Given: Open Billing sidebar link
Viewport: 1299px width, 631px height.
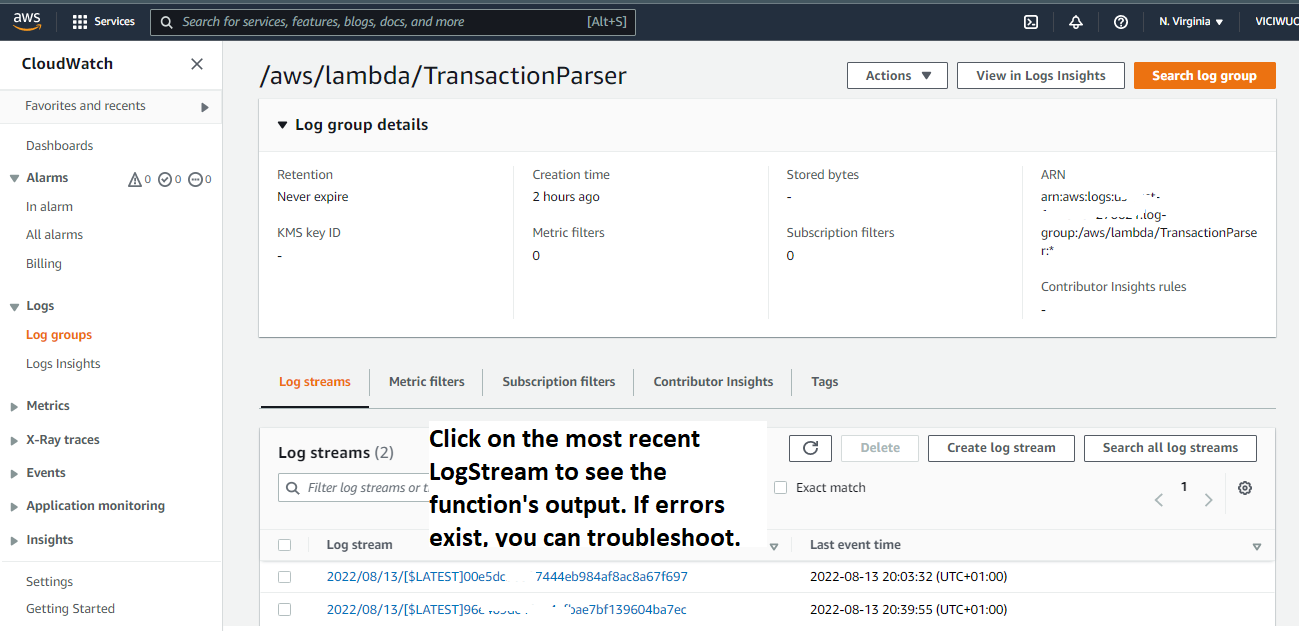Looking at the screenshot, I should click(x=44, y=264).
